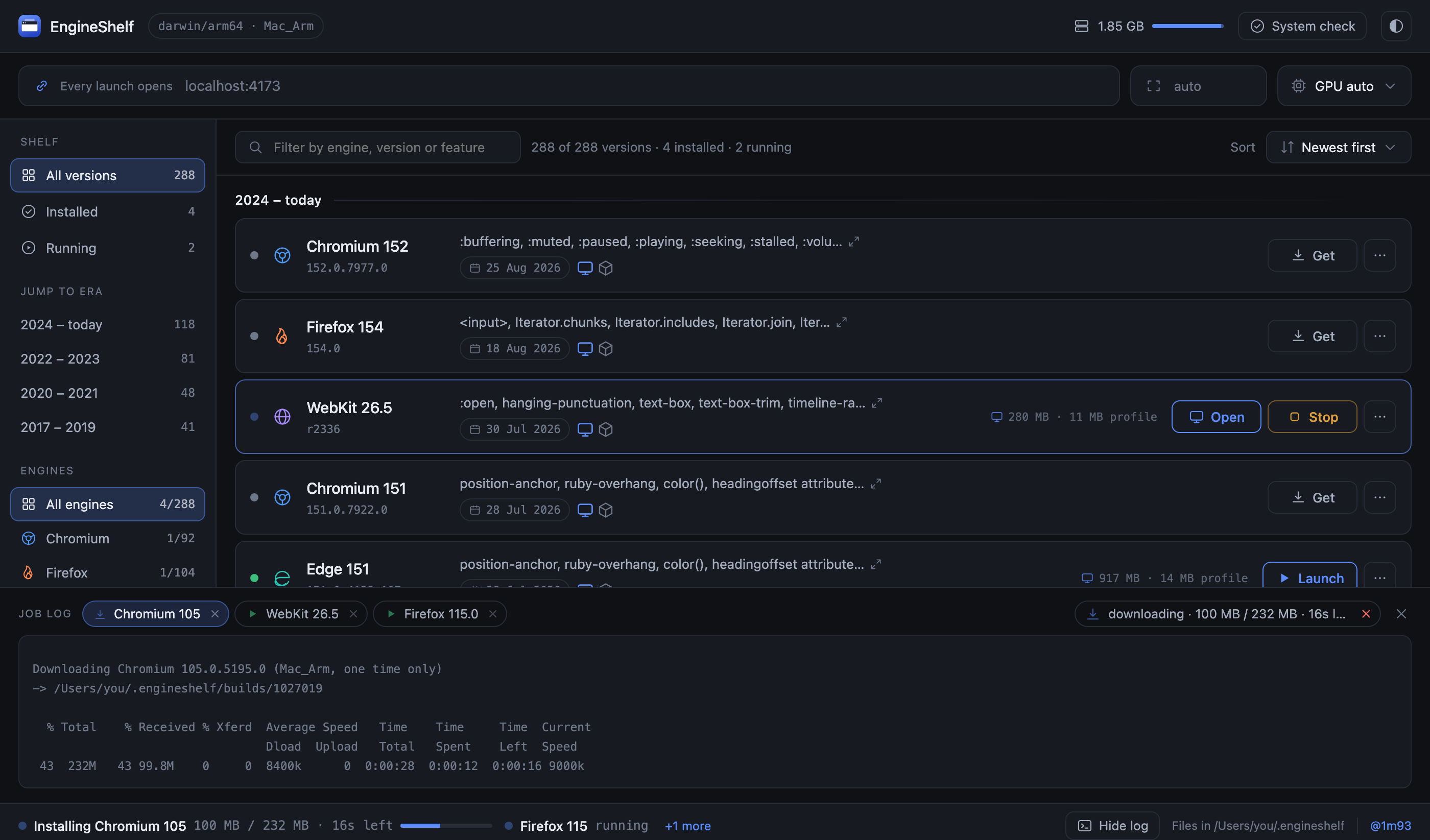Show the +1 more running jobs
This screenshot has height=840, width=1430.
[687, 826]
